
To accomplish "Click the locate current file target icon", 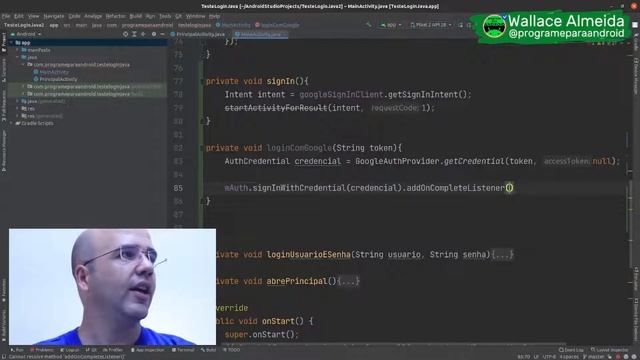I will tap(125, 34).
